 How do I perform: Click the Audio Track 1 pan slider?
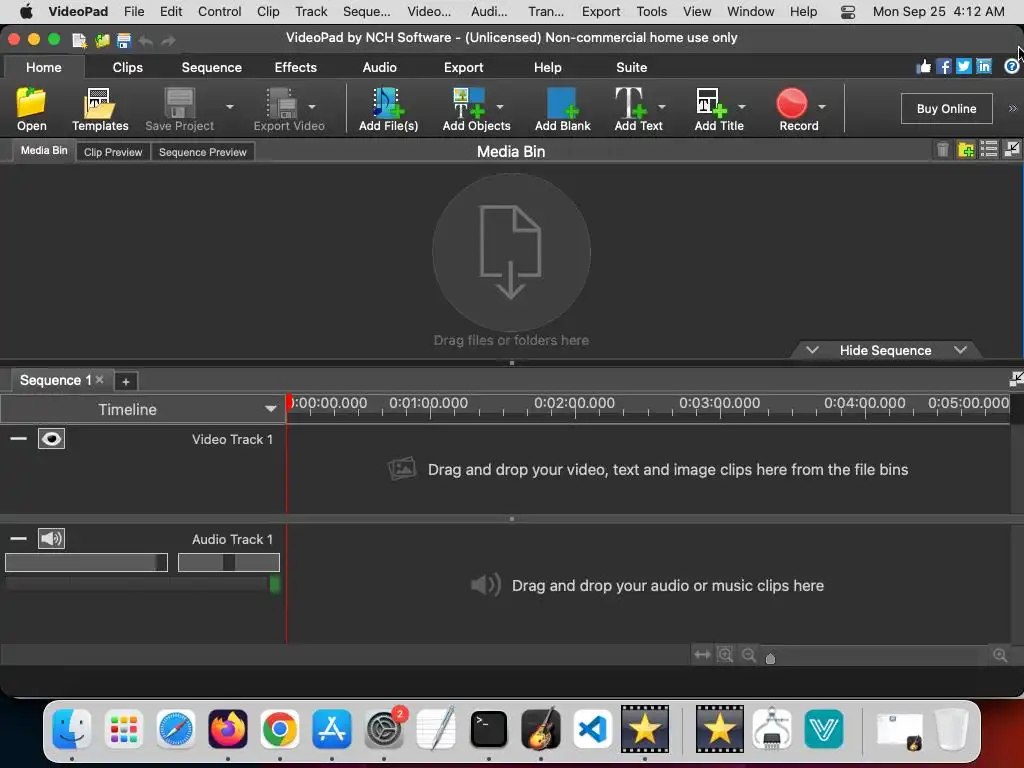point(229,562)
